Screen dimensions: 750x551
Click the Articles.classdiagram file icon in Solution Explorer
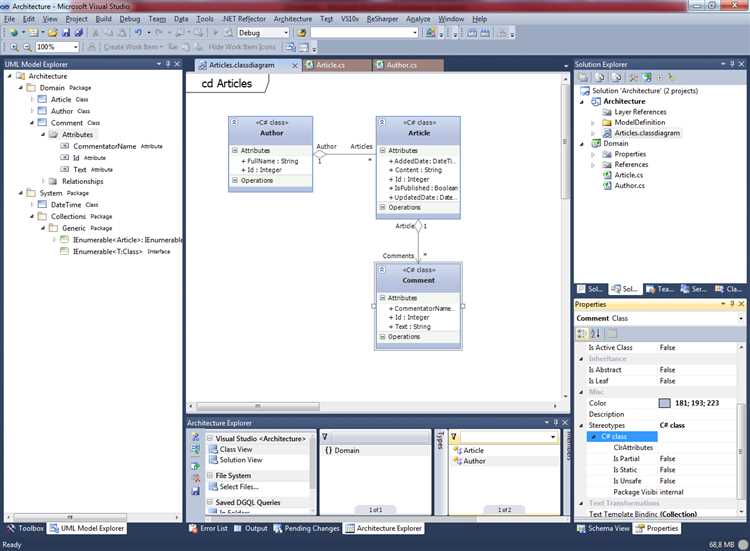pos(607,133)
